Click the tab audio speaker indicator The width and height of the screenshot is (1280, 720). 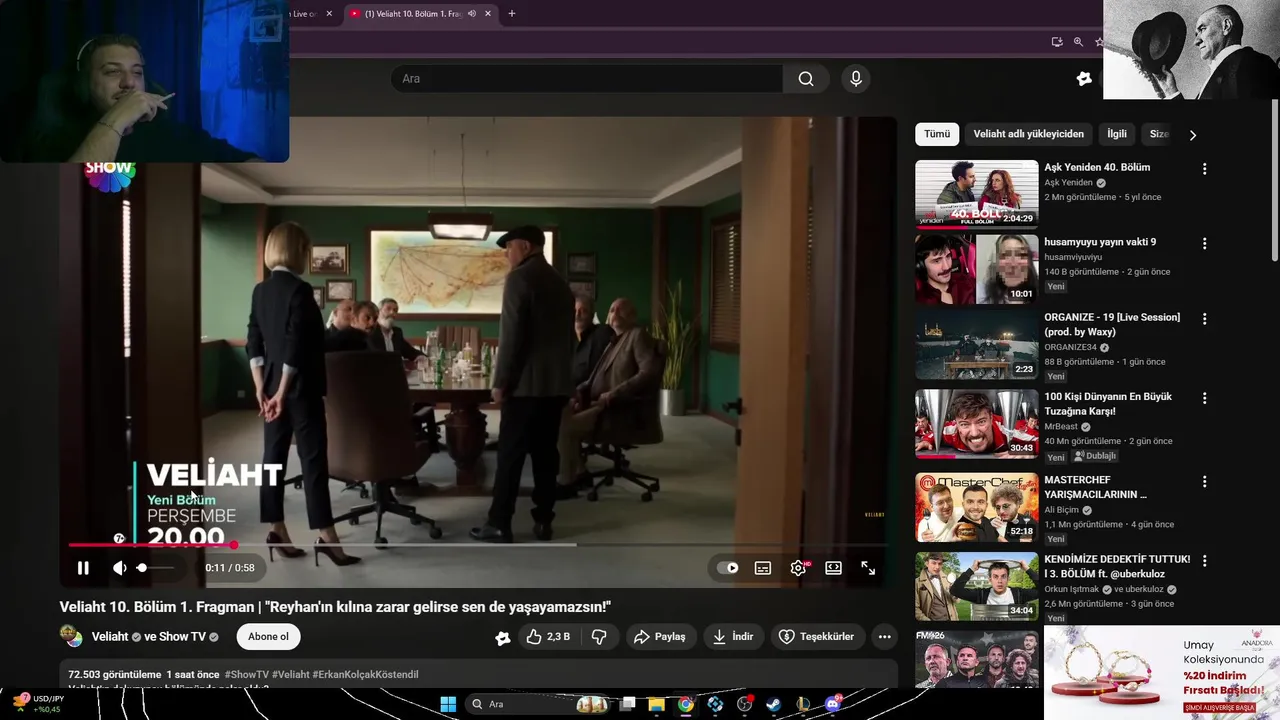coord(471,14)
